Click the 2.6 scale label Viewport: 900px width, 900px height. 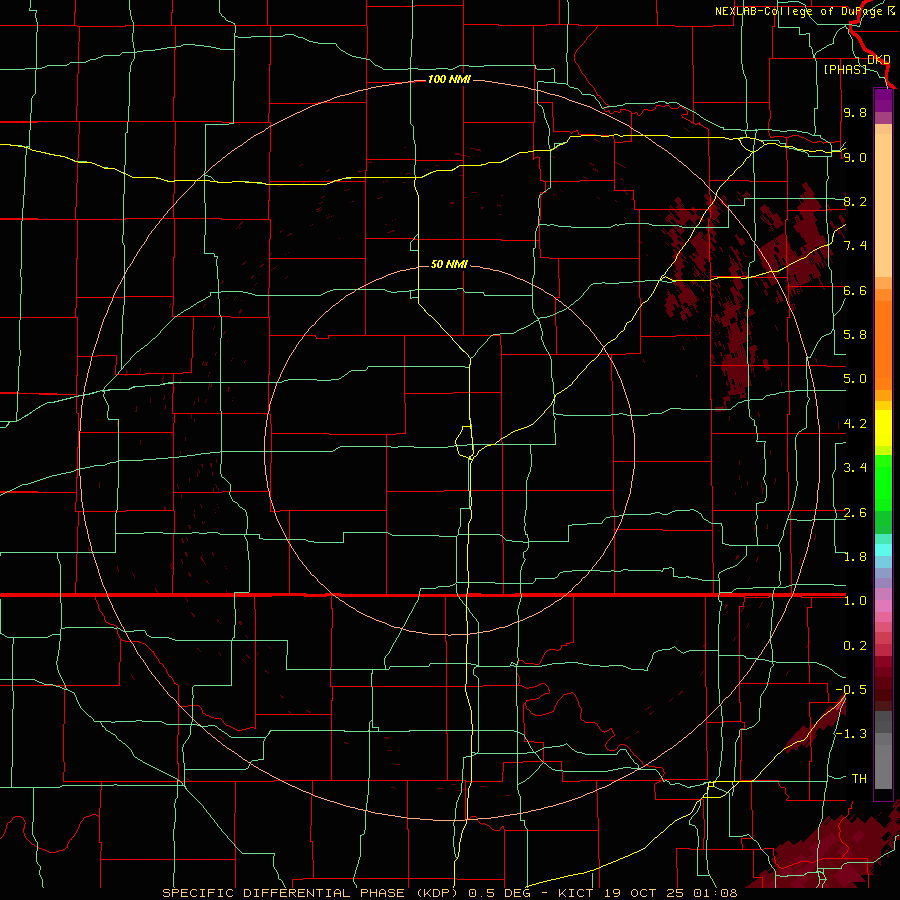(x=855, y=513)
